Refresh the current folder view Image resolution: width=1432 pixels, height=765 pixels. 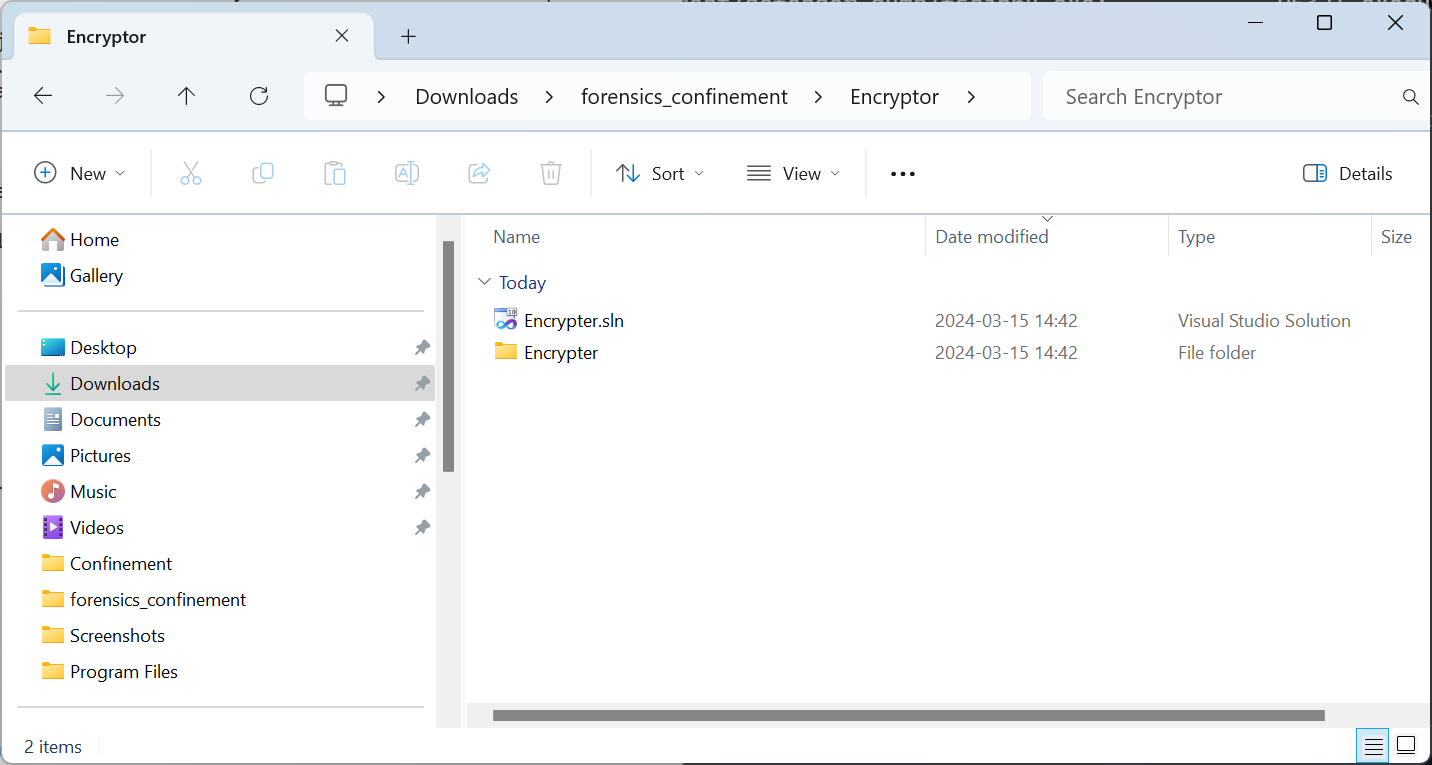click(259, 96)
